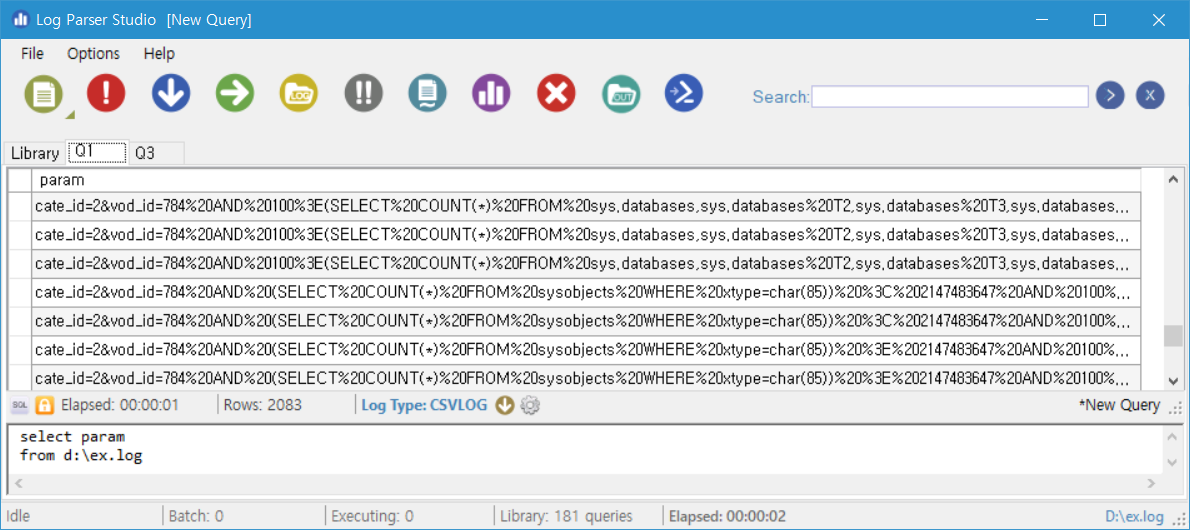The height and width of the screenshot is (530, 1190).
Task: Click the param column header
Action: 586,180
